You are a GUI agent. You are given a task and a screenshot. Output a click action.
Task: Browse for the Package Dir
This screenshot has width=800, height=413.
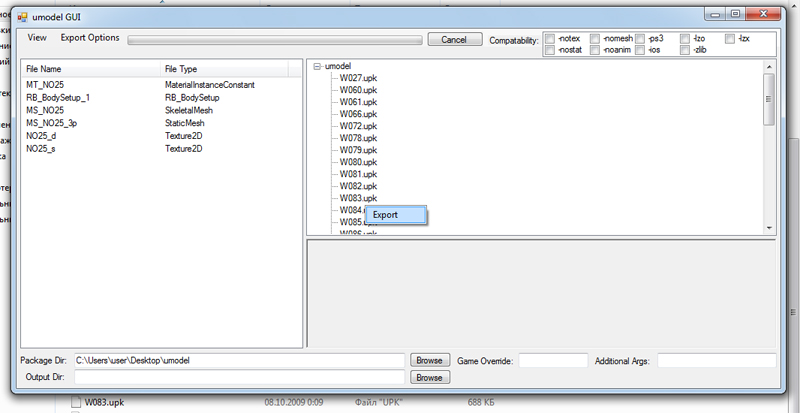click(430, 360)
